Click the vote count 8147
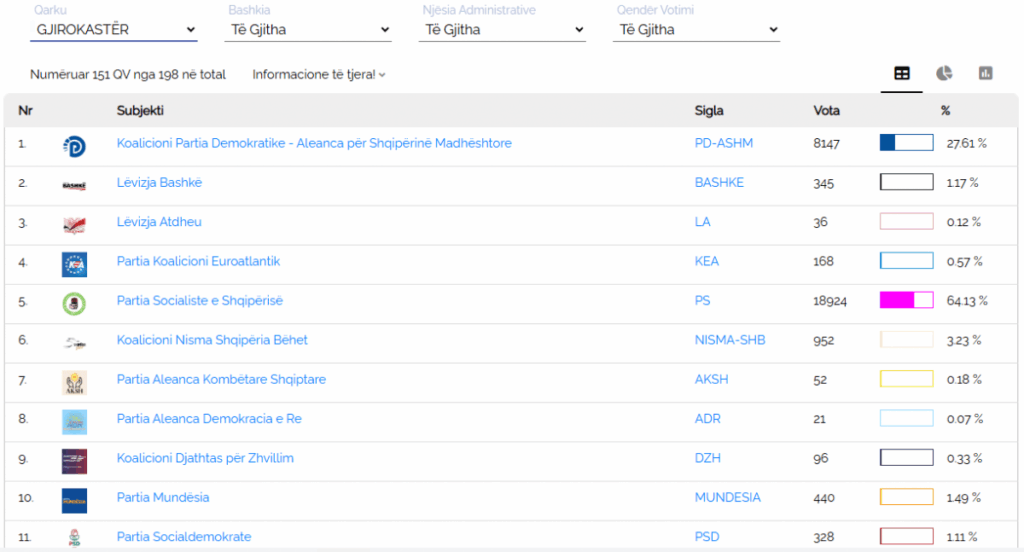1024x552 pixels. point(826,144)
